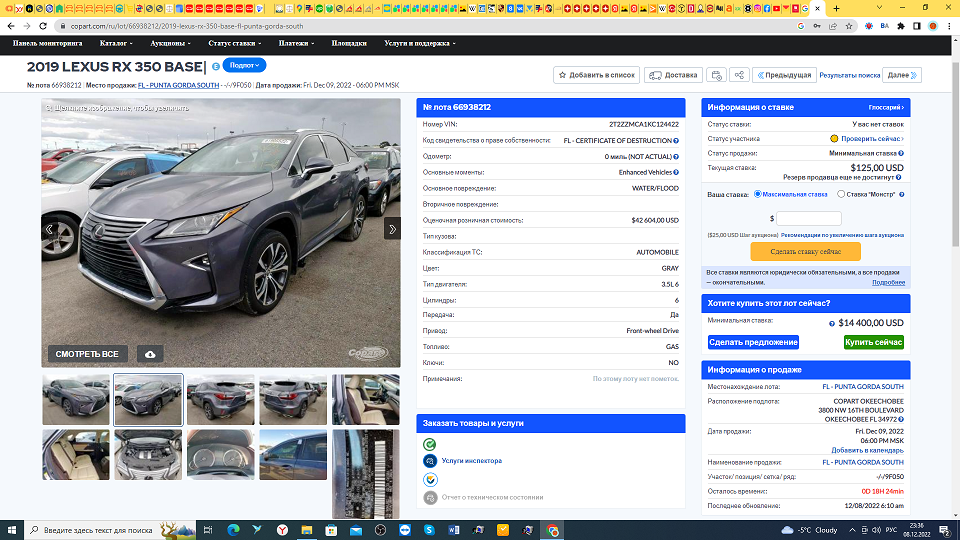Image resolution: width=960 pixels, height=540 pixels.
Task: Select Максимальная ставка radio option
Action: click(x=757, y=194)
